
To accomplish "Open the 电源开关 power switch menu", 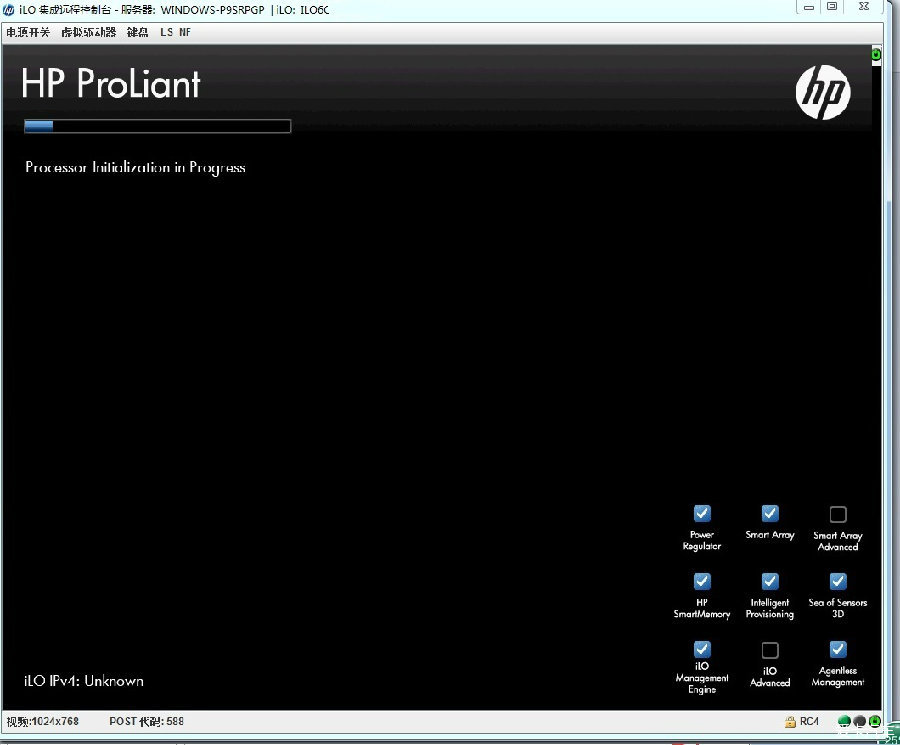I will coord(28,32).
